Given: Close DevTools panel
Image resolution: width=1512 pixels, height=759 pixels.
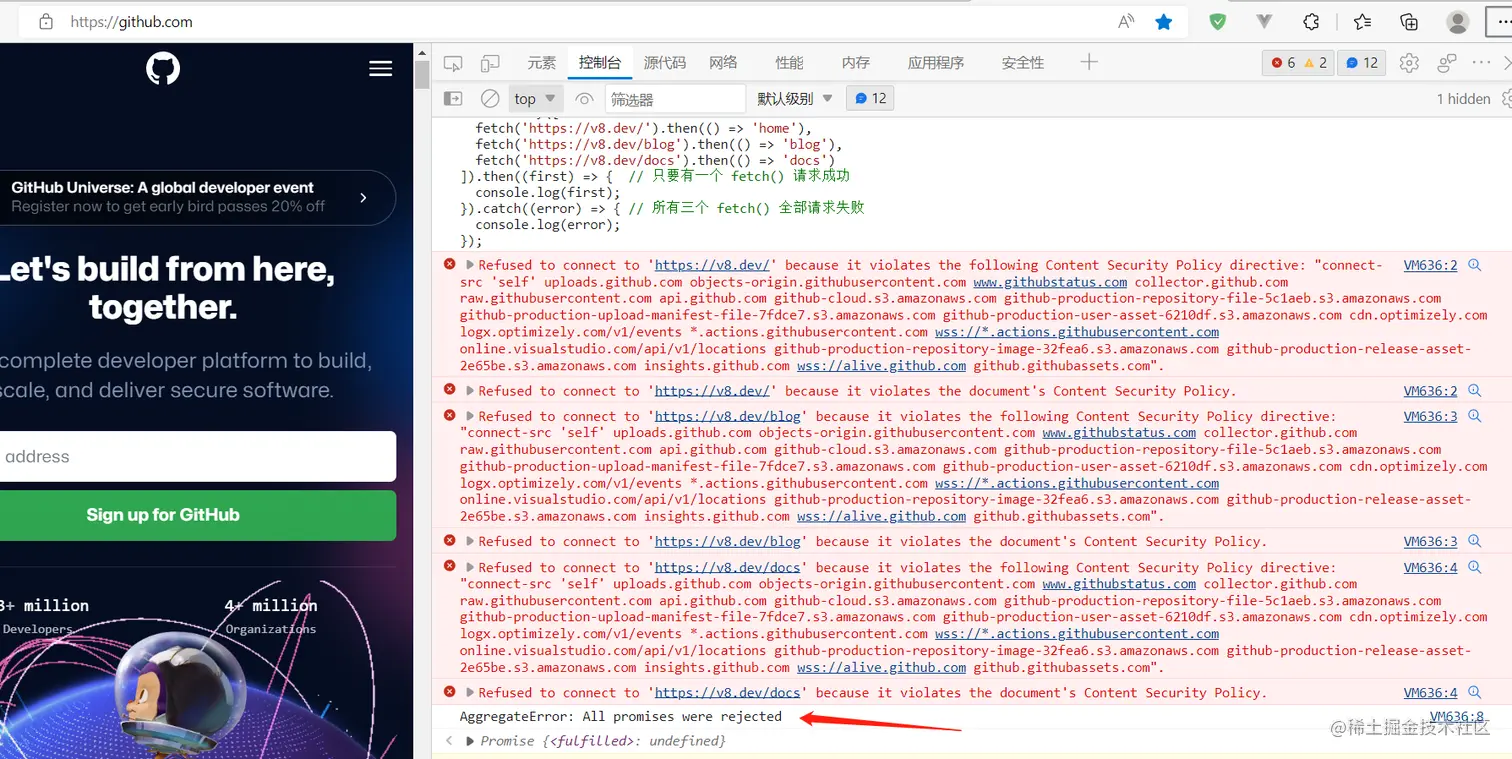Looking at the screenshot, I should coord(1507,62).
